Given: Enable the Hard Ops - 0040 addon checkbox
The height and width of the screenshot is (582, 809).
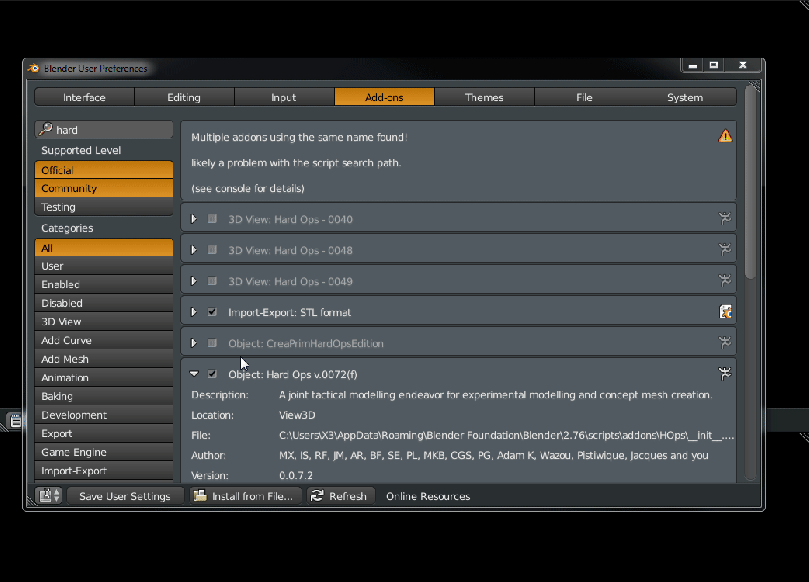Looking at the screenshot, I should click(x=212, y=219).
